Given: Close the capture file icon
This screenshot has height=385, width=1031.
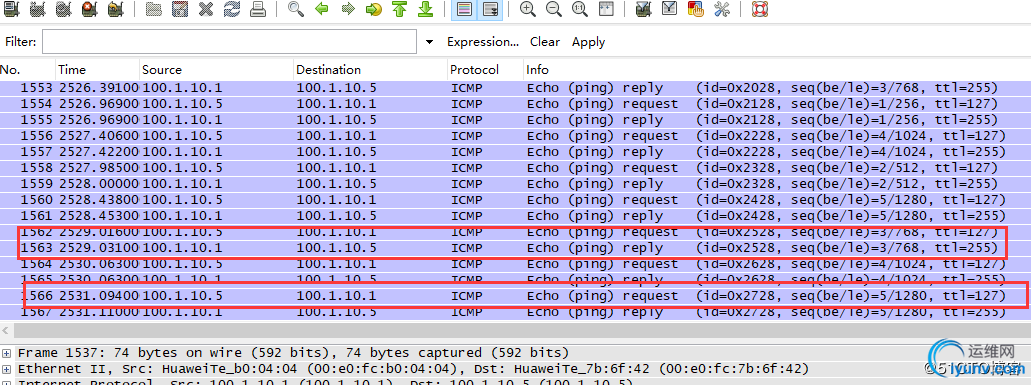Looking at the screenshot, I should coord(206,9).
